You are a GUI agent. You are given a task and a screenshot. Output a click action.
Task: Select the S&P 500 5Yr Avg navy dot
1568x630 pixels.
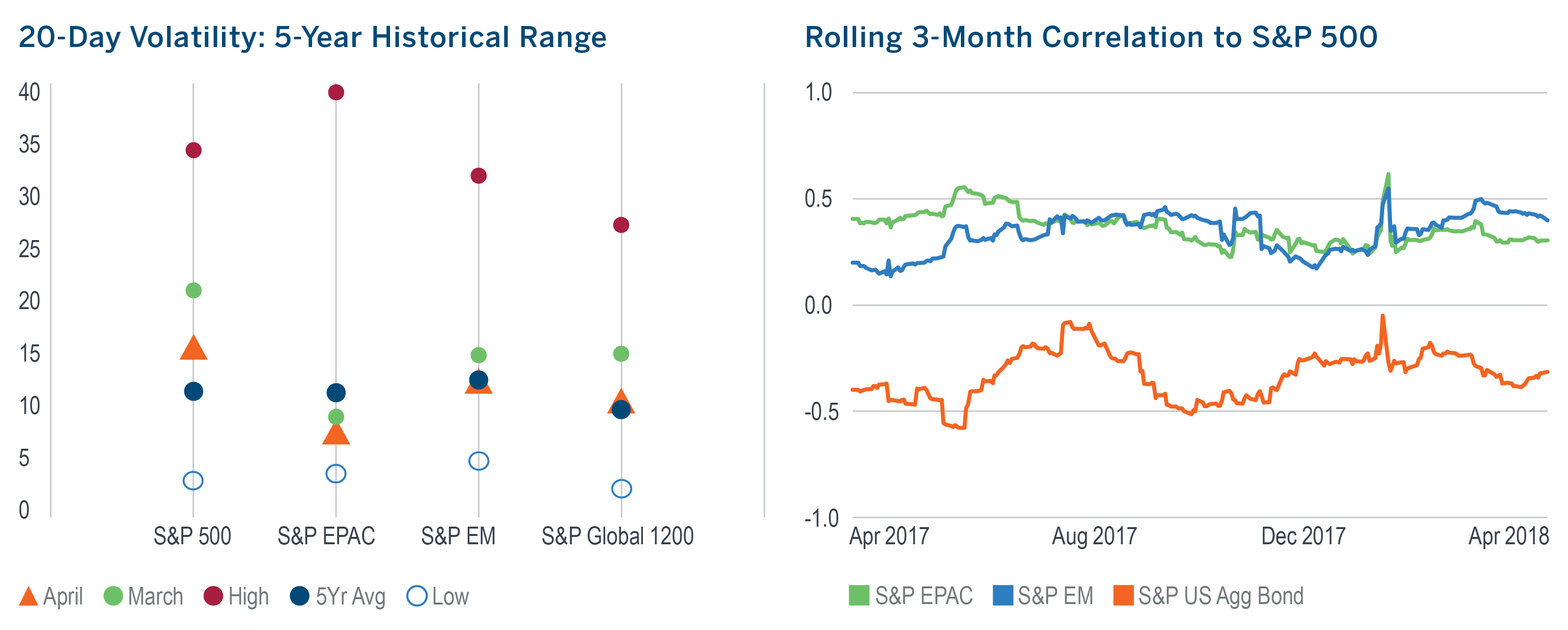[x=193, y=391]
